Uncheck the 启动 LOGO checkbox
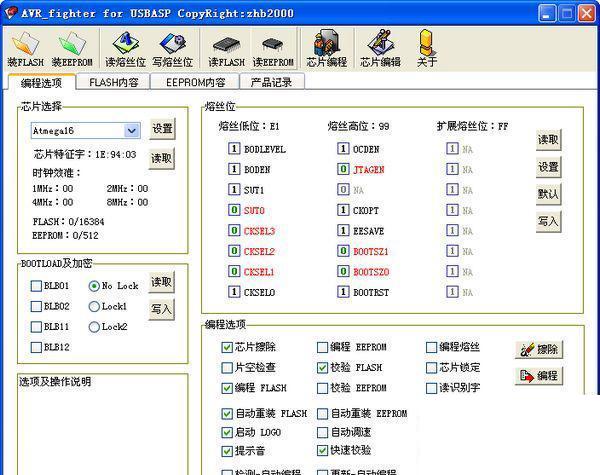The image size is (600, 475). pos(227,433)
